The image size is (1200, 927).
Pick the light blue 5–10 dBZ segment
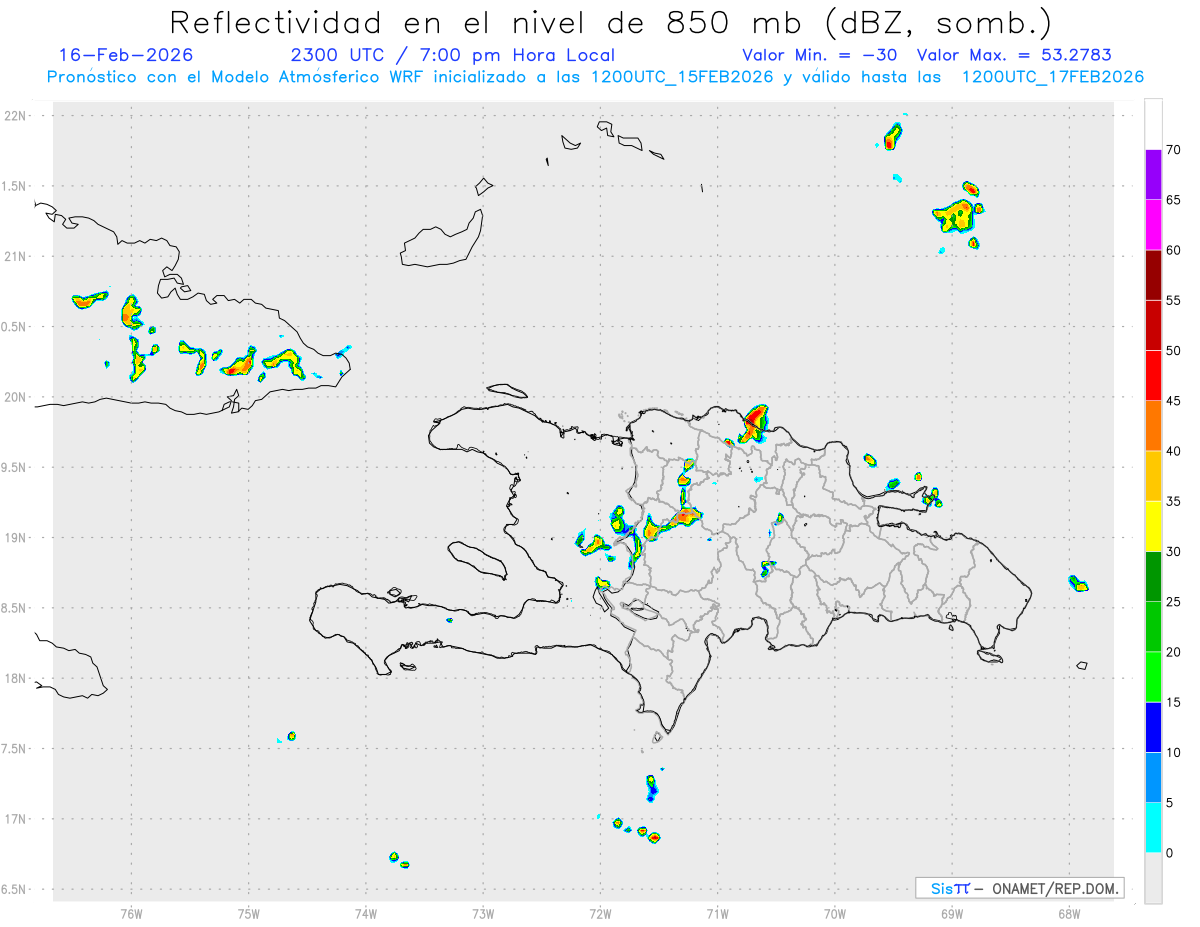(x=1153, y=777)
